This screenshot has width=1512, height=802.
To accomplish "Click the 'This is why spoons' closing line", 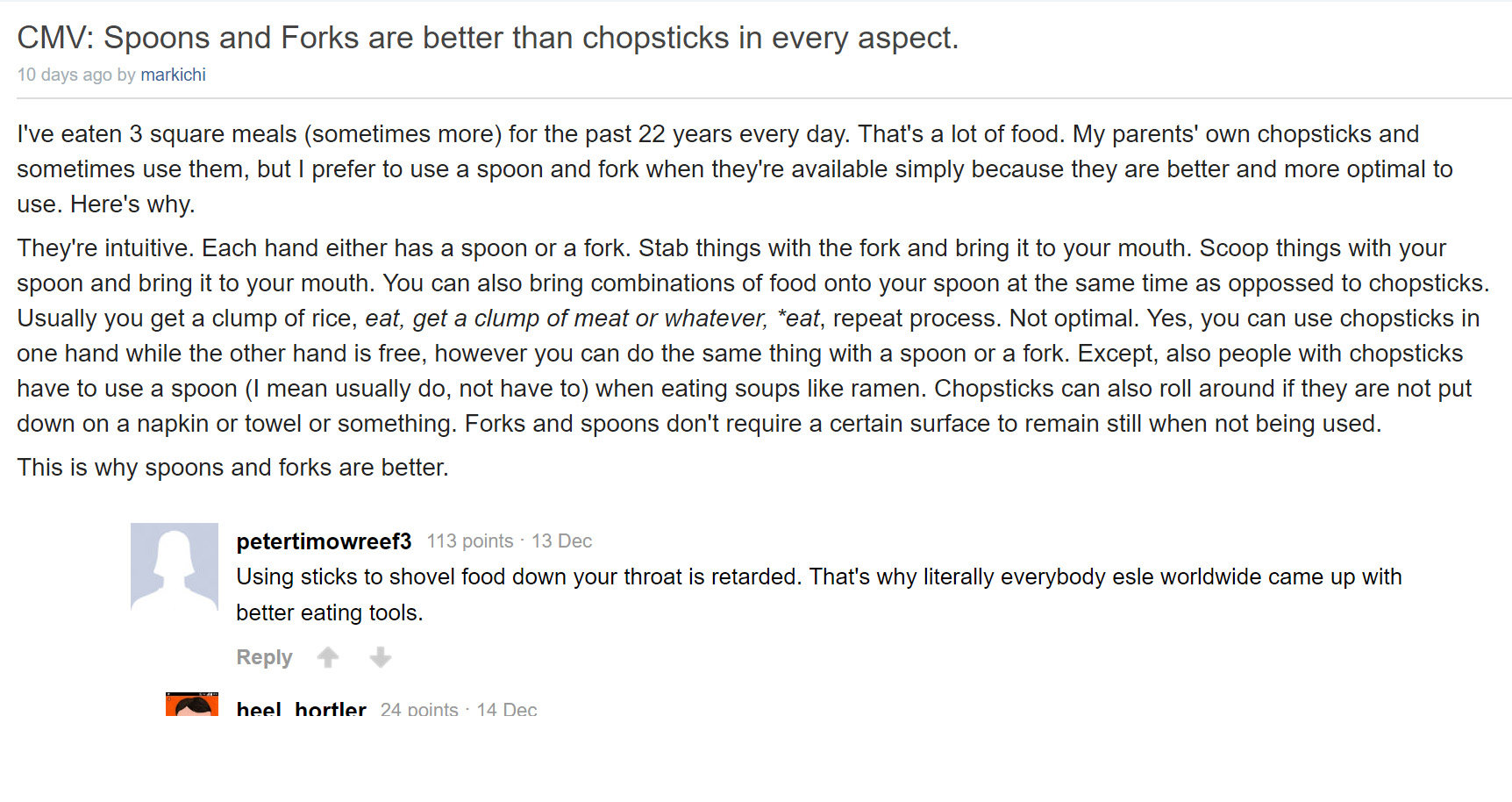I will coord(233,468).
